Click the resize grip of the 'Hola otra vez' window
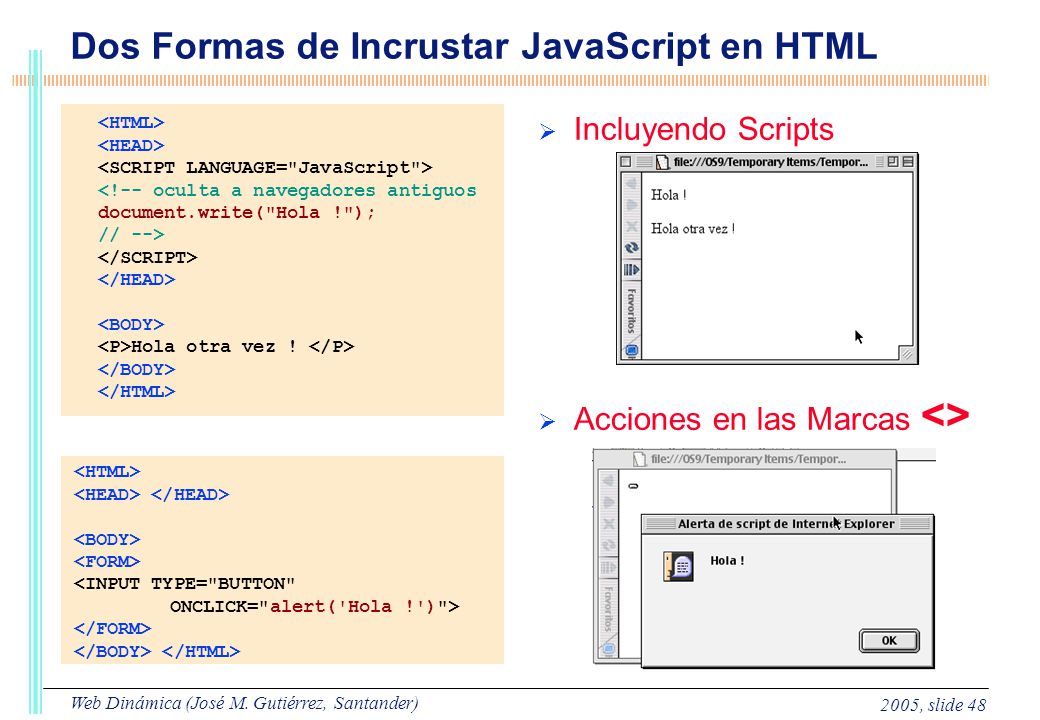 click(906, 353)
